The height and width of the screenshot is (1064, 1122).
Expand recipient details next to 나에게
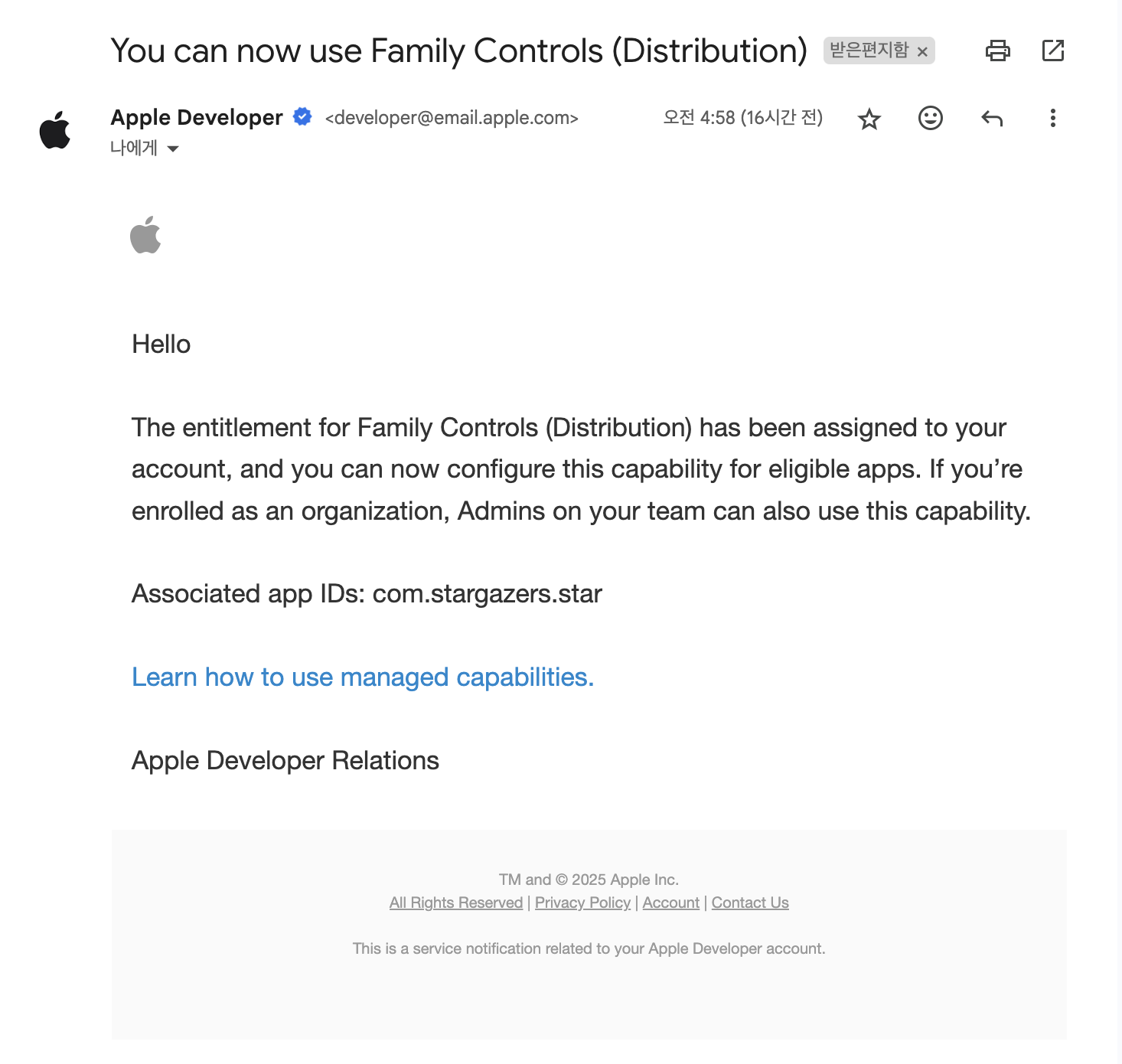point(173,149)
